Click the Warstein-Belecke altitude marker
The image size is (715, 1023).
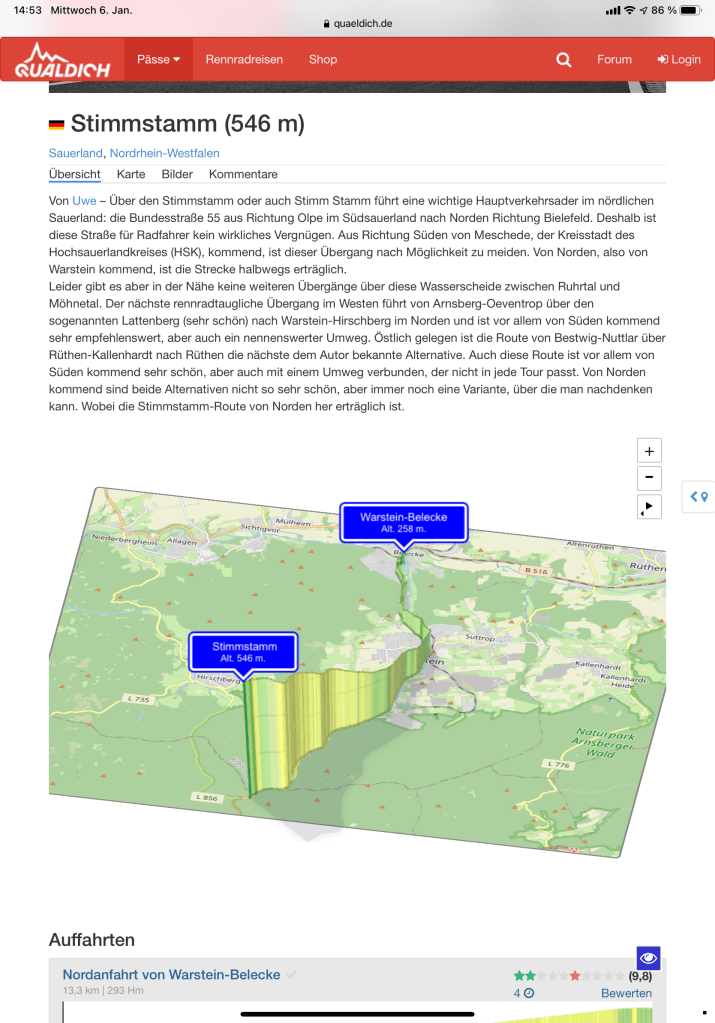[403, 522]
